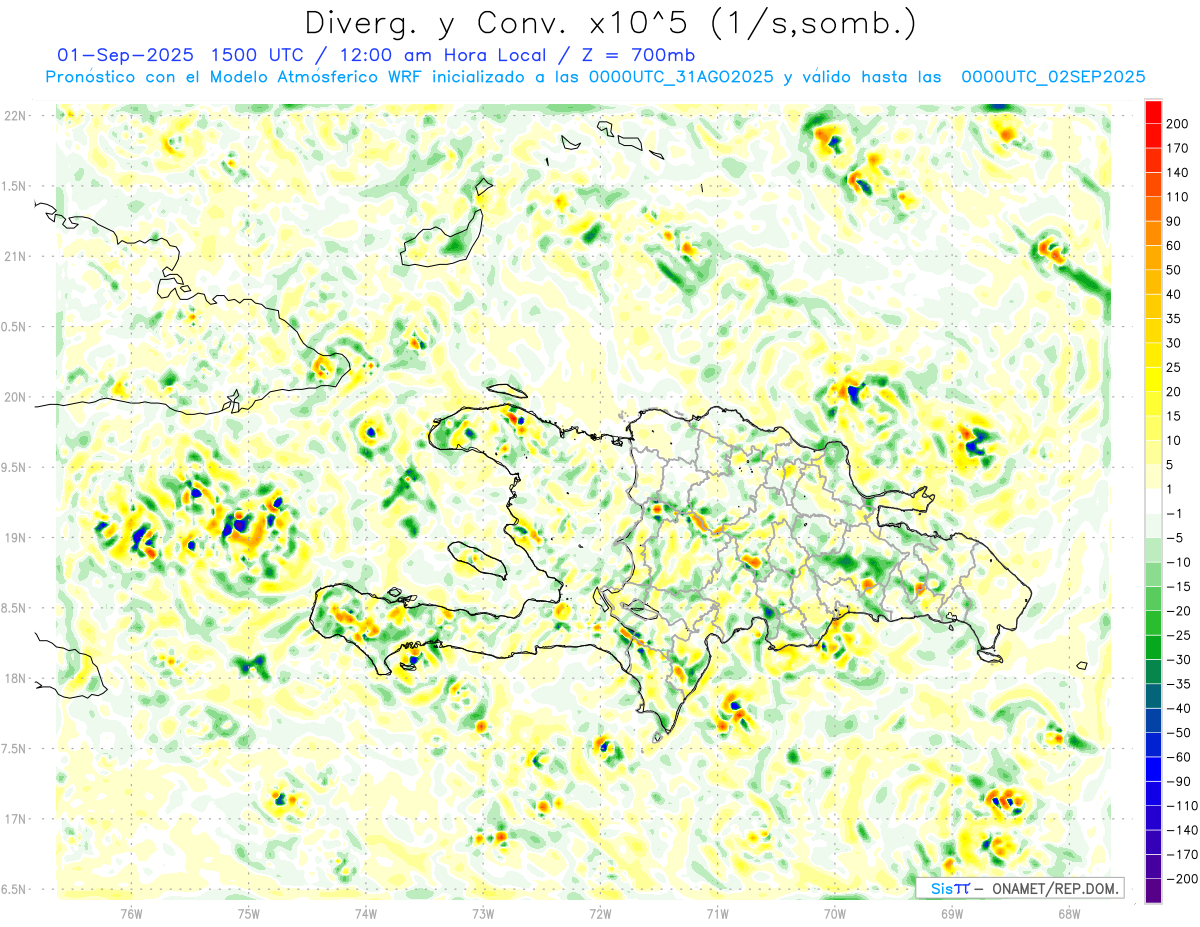Image resolution: width=1200 pixels, height=927 pixels.
Task: Pick the white colorbar swatch between 1 and -1
Action: tap(1153, 502)
